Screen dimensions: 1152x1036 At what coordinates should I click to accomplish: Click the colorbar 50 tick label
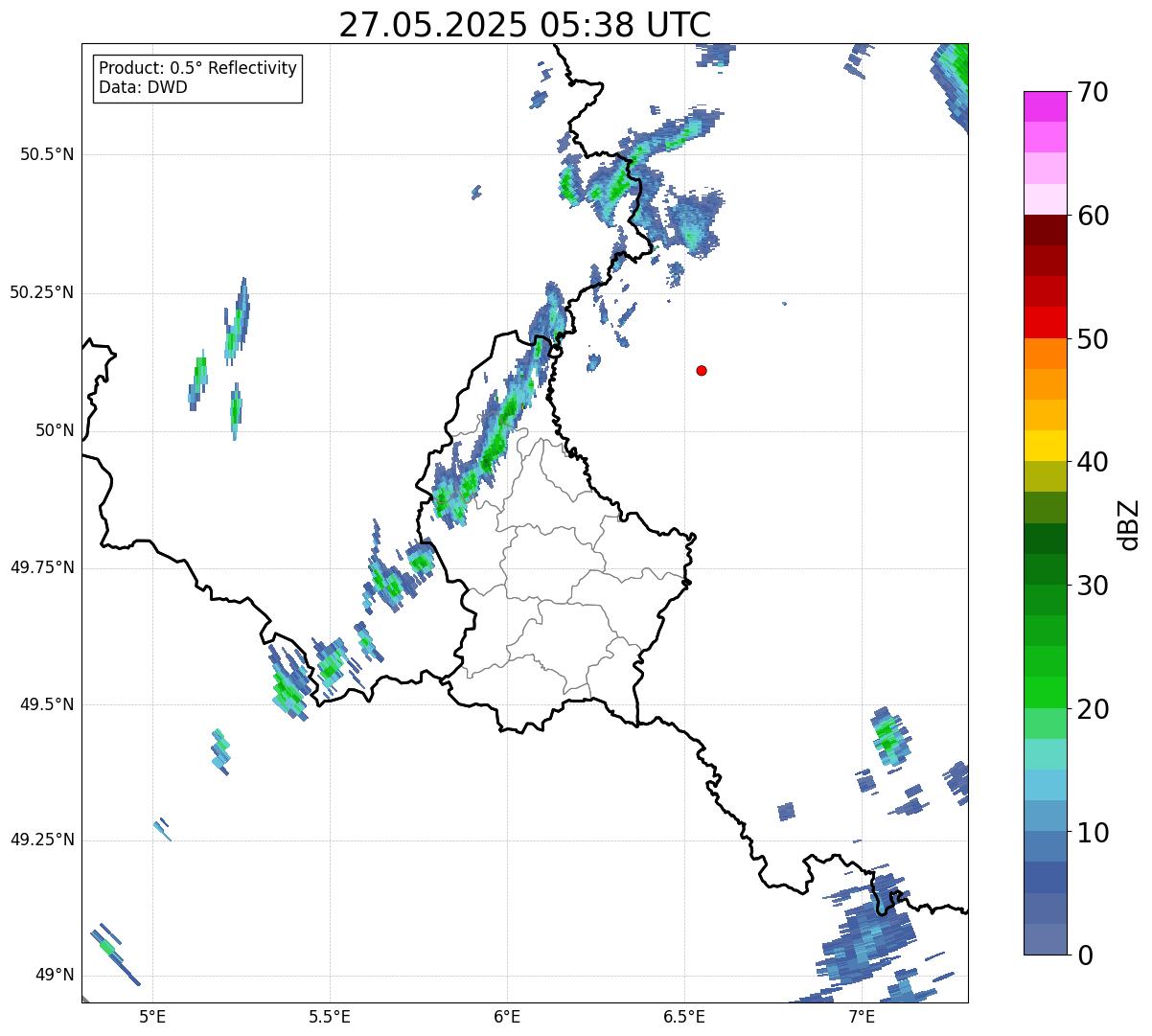coord(1092,339)
